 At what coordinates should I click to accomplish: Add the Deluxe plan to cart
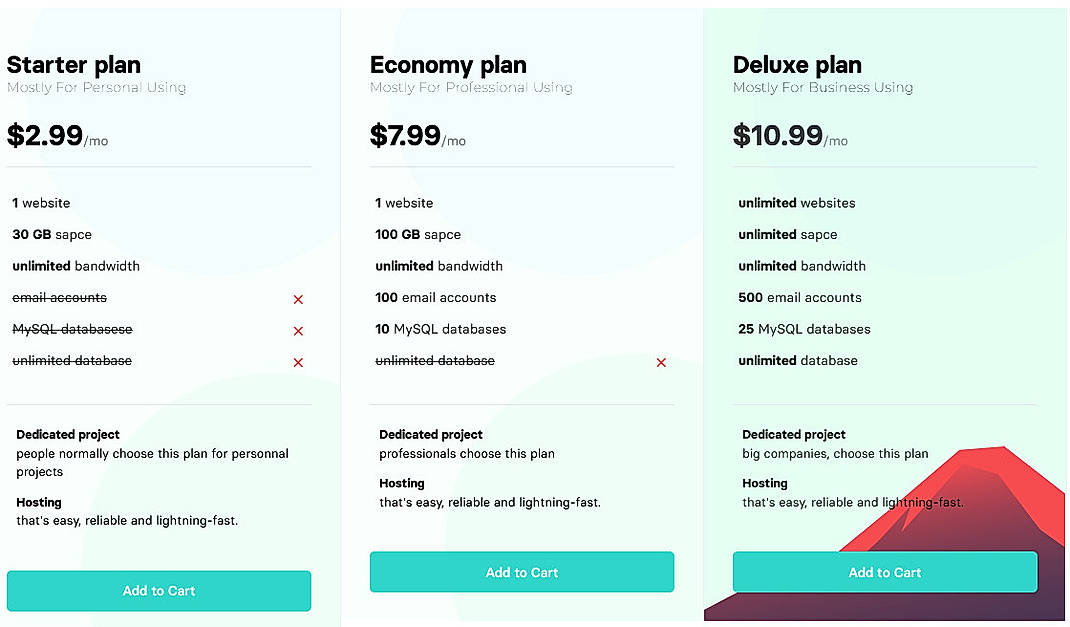coord(885,572)
